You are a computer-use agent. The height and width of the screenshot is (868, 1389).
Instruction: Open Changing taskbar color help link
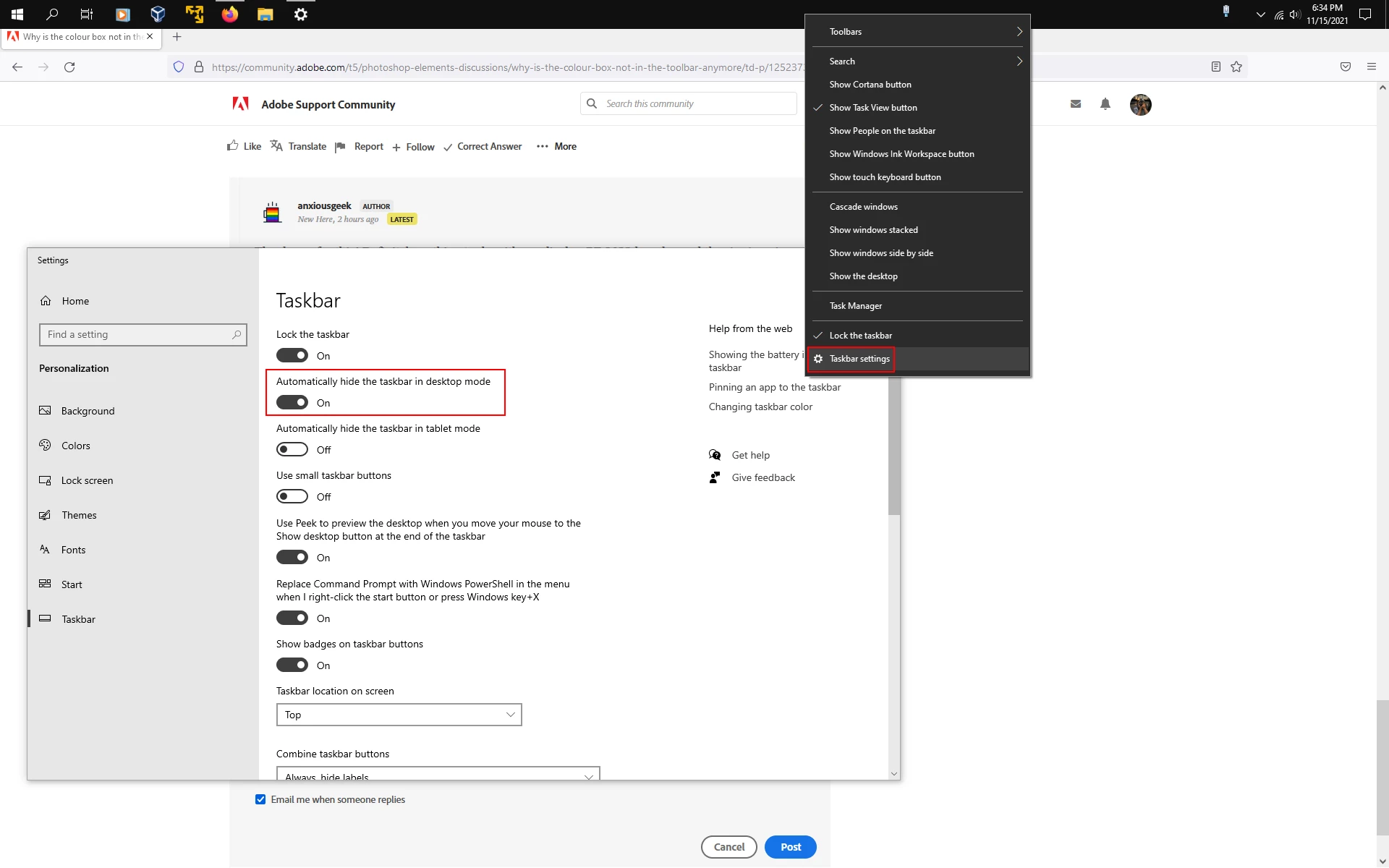760,407
